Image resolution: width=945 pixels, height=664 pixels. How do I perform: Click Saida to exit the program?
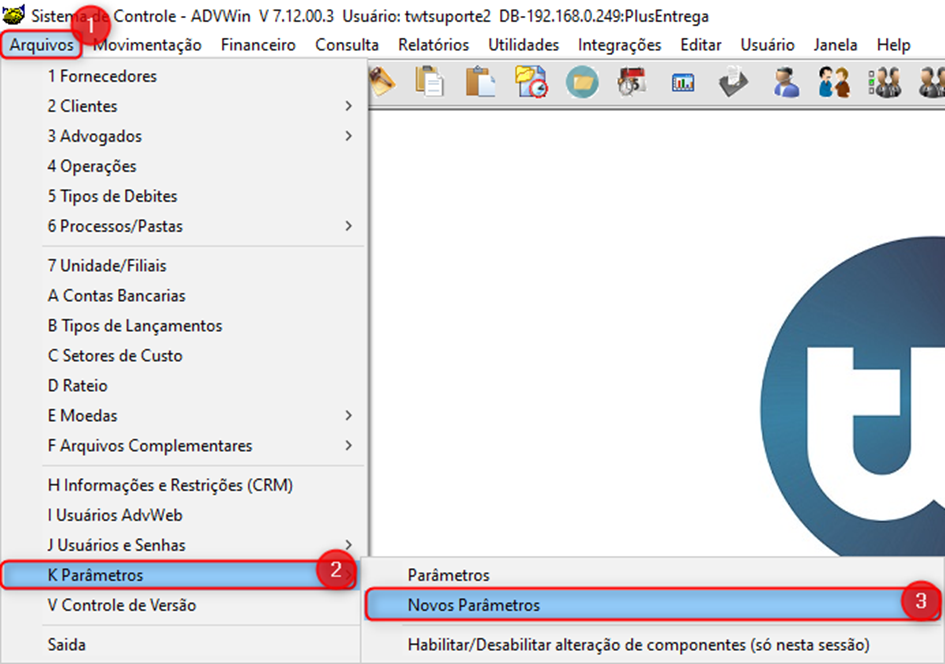(x=181, y=645)
